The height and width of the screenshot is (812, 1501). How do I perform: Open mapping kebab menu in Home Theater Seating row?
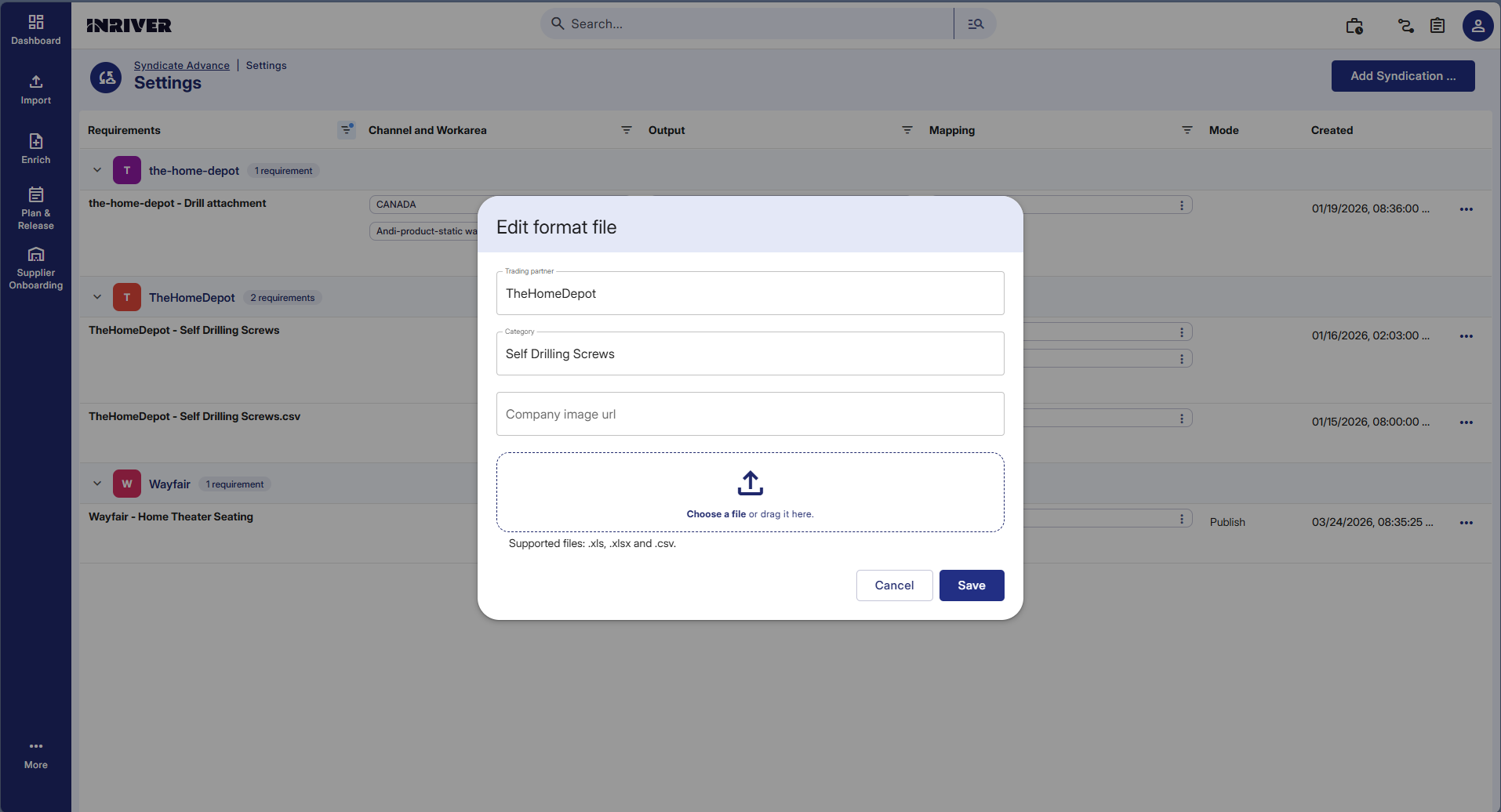point(1182,519)
